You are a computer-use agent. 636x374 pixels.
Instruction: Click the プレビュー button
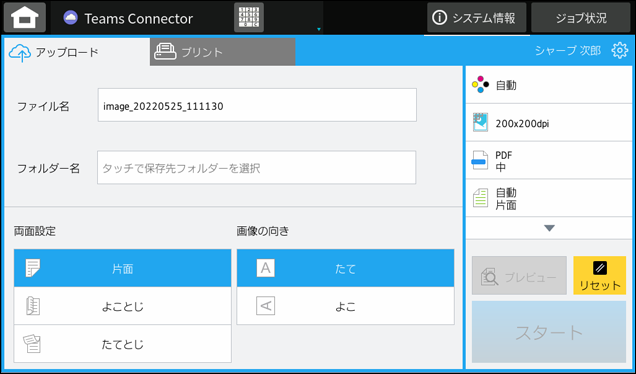click(519, 275)
